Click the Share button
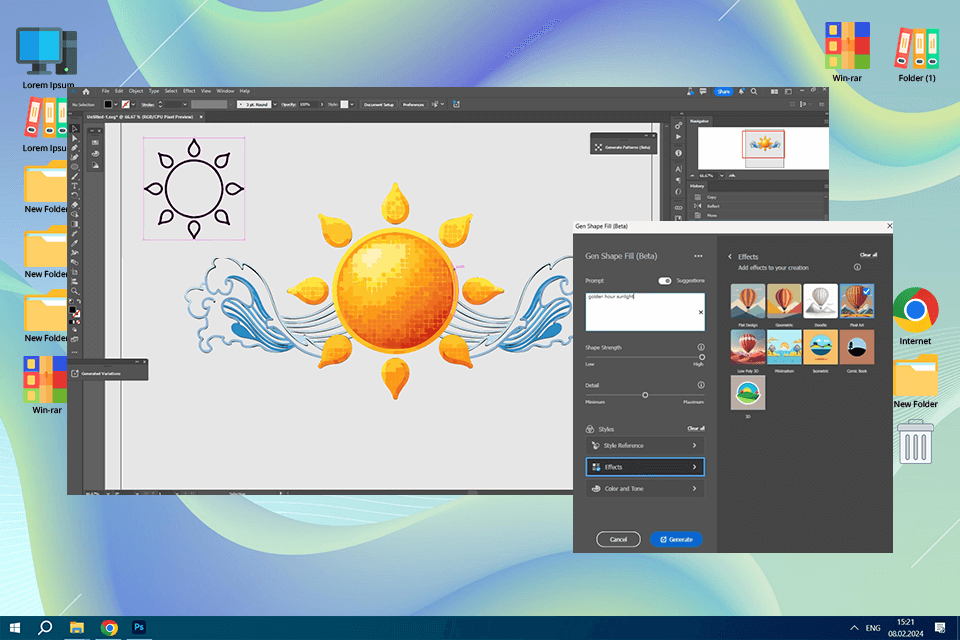960x640 pixels. (724, 91)
